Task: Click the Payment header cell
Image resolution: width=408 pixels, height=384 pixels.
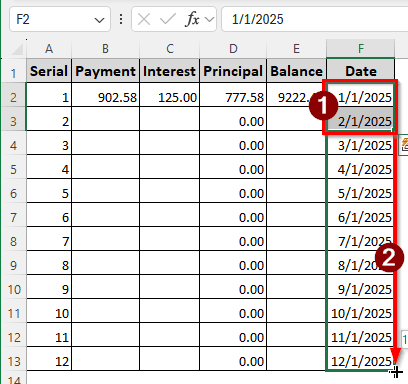Action: tap(106, 71)
